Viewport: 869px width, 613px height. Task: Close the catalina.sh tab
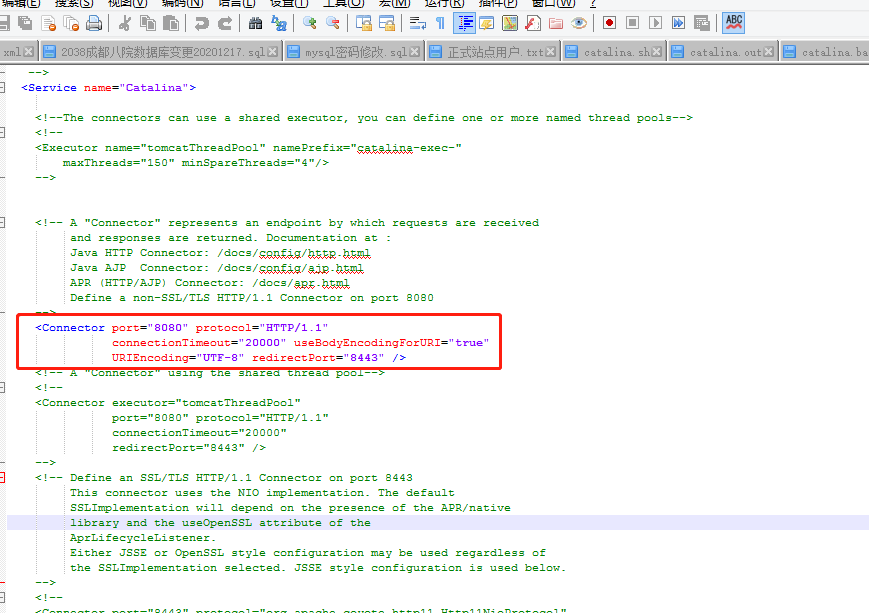point(657,52)
